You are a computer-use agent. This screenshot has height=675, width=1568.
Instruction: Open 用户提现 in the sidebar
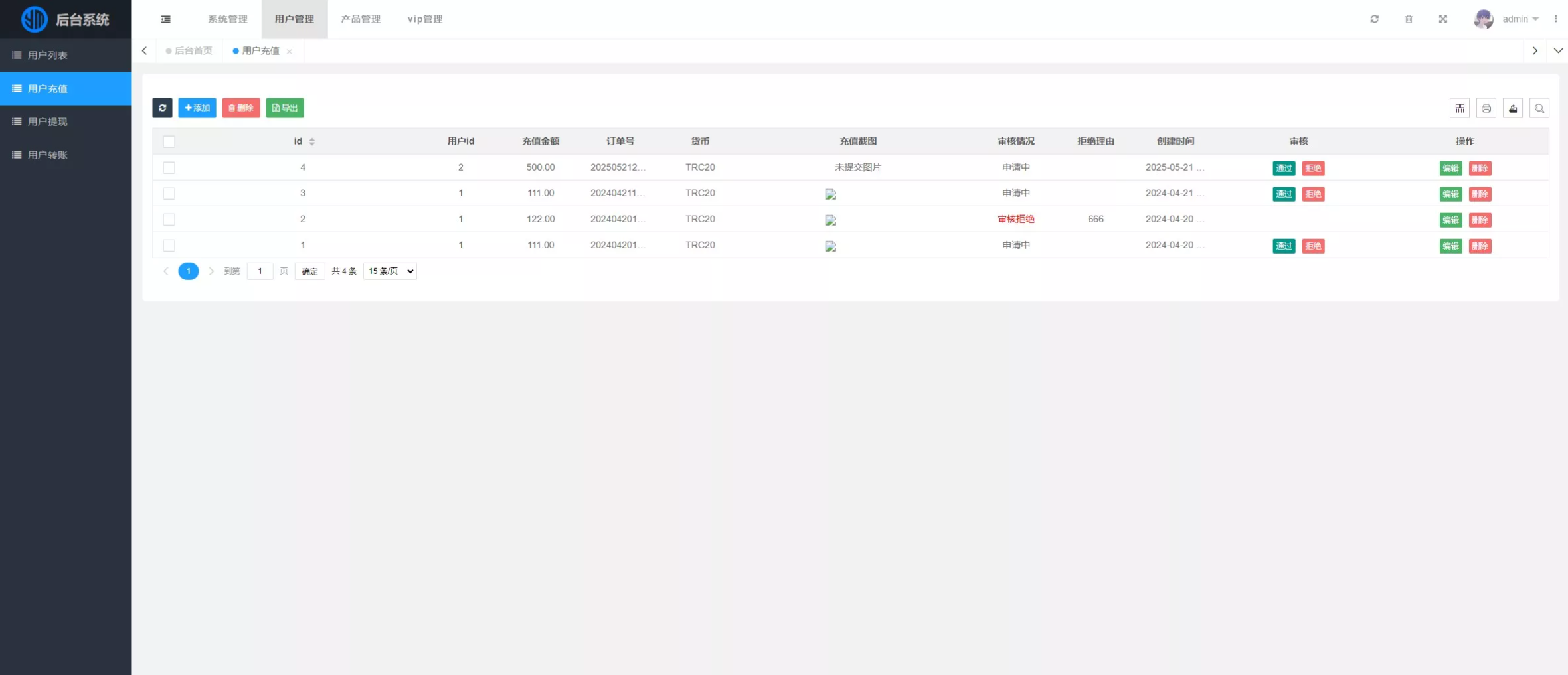48,121
